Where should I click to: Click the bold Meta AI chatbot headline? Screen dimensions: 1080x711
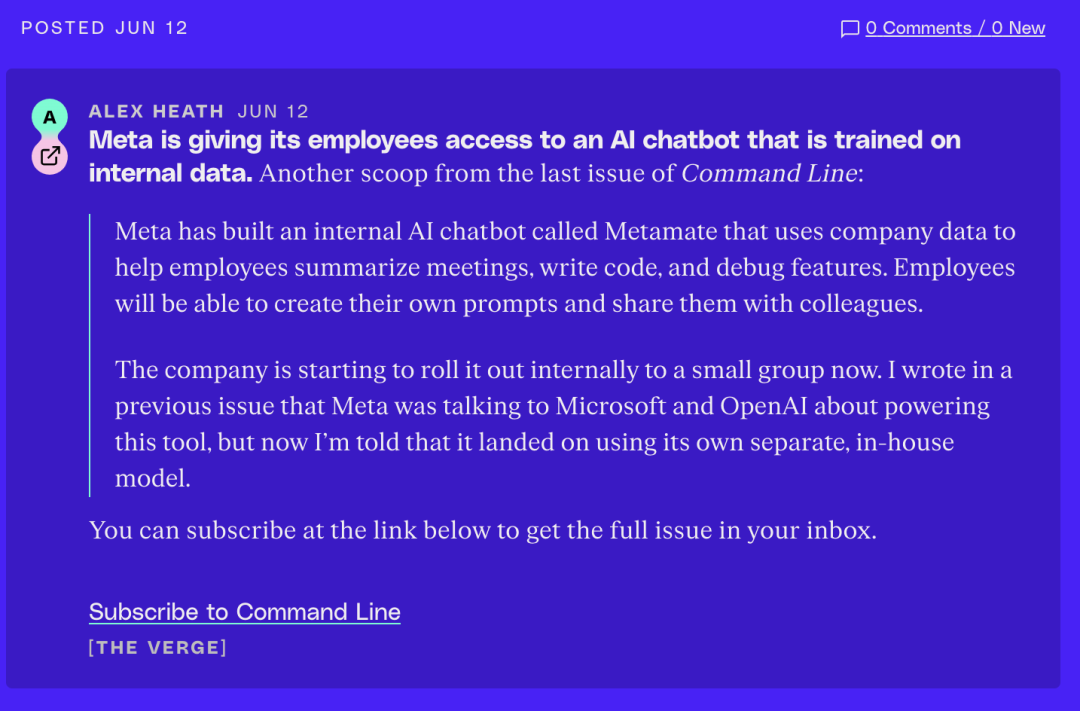(x=524, y=156)
